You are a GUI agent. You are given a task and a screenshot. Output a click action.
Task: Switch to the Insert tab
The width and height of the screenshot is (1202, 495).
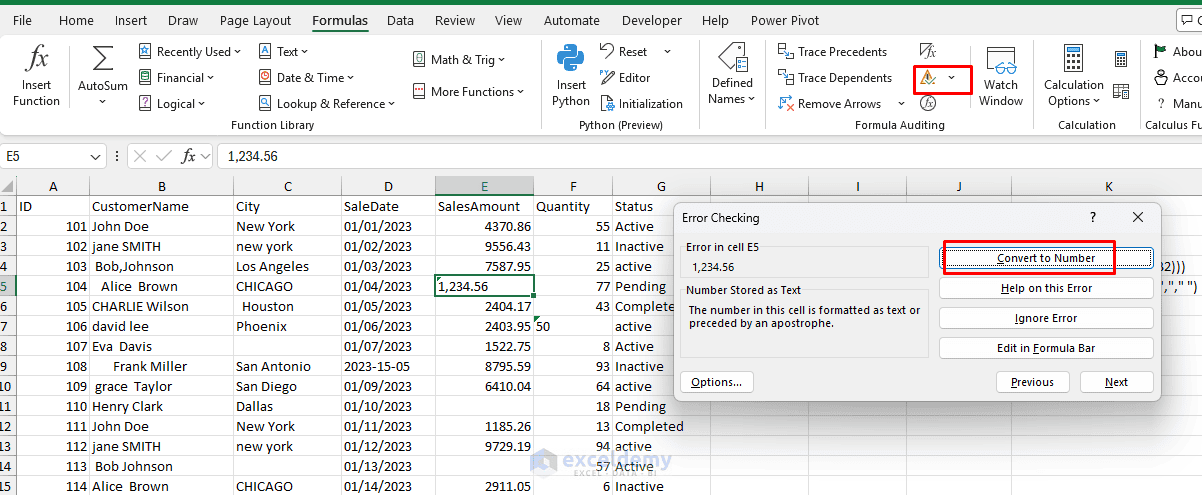click(131, 20)
